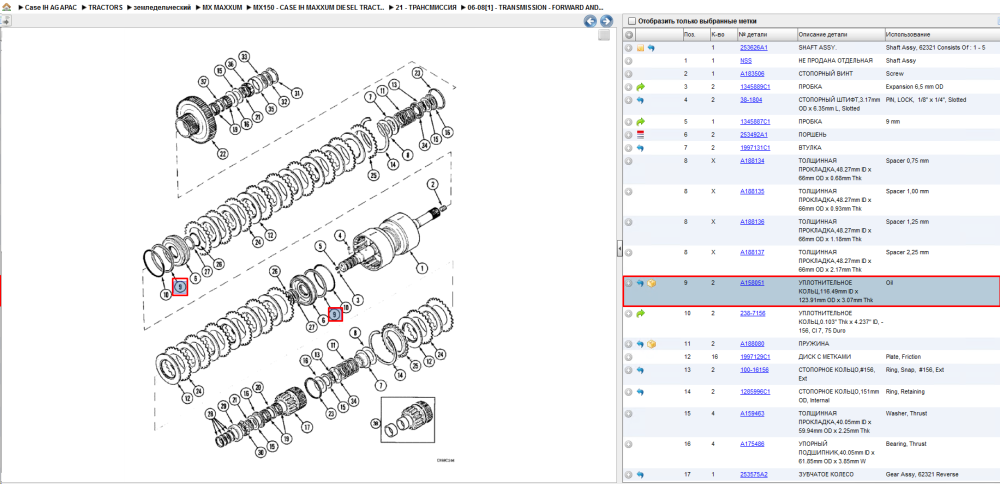
Task: Click blue arrow icon on ЗУБЧАТОЕ КОЛЕСО row
Action: coord(640,474)
